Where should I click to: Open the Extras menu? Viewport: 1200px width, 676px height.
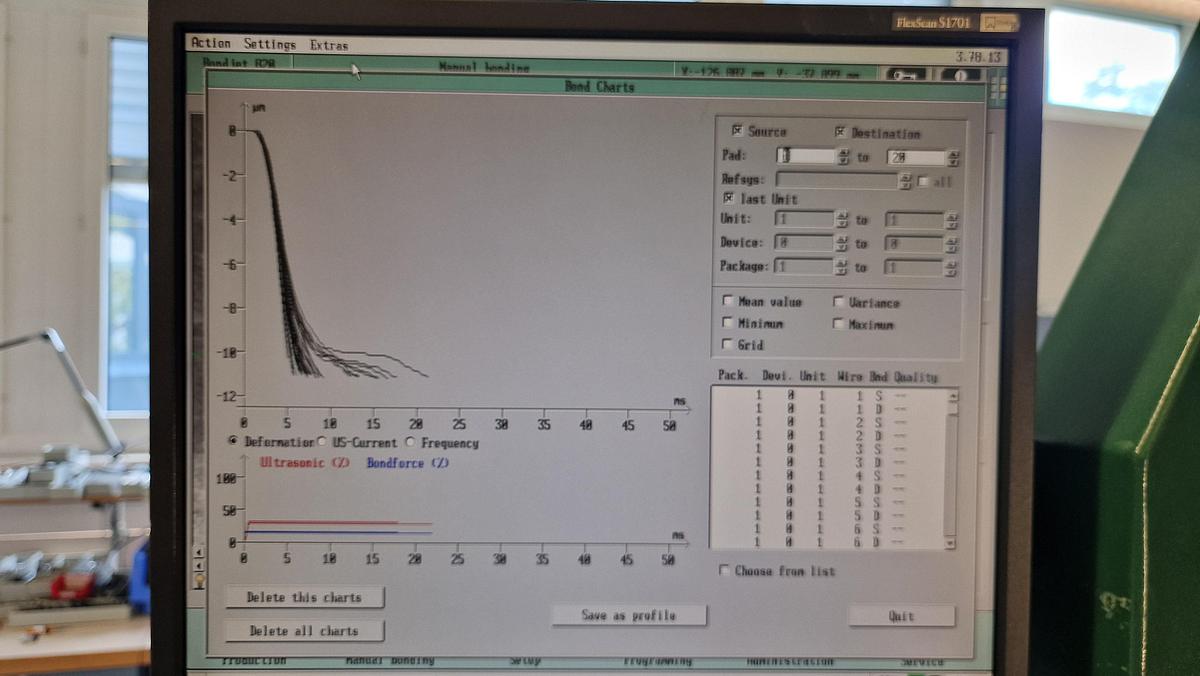tap(329, 45)
